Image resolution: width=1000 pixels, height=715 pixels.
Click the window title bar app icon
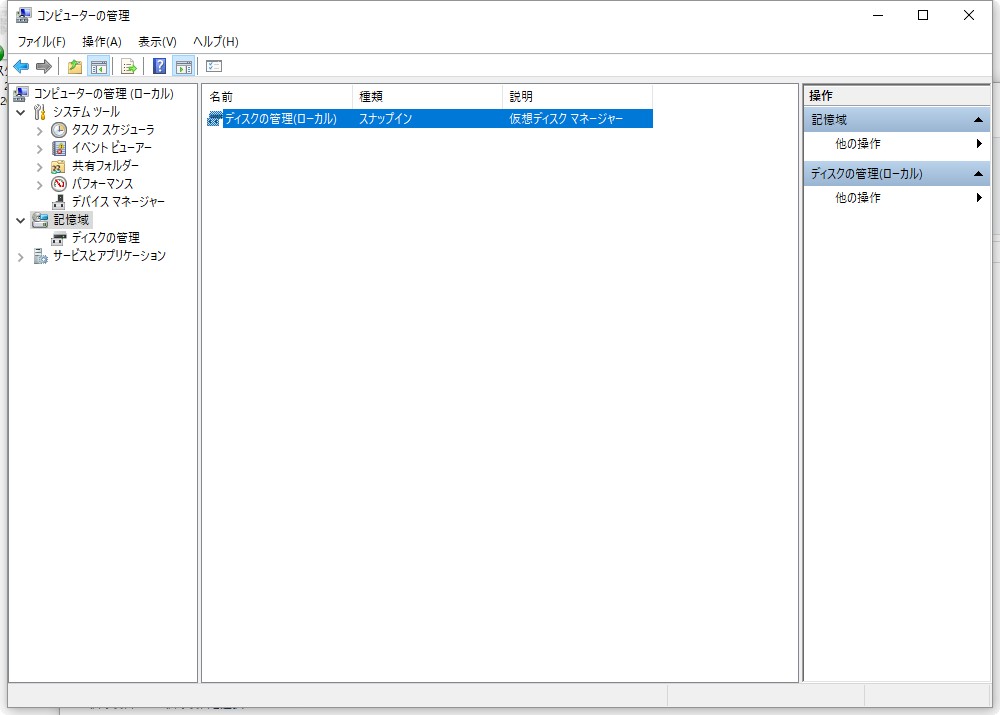24,15
